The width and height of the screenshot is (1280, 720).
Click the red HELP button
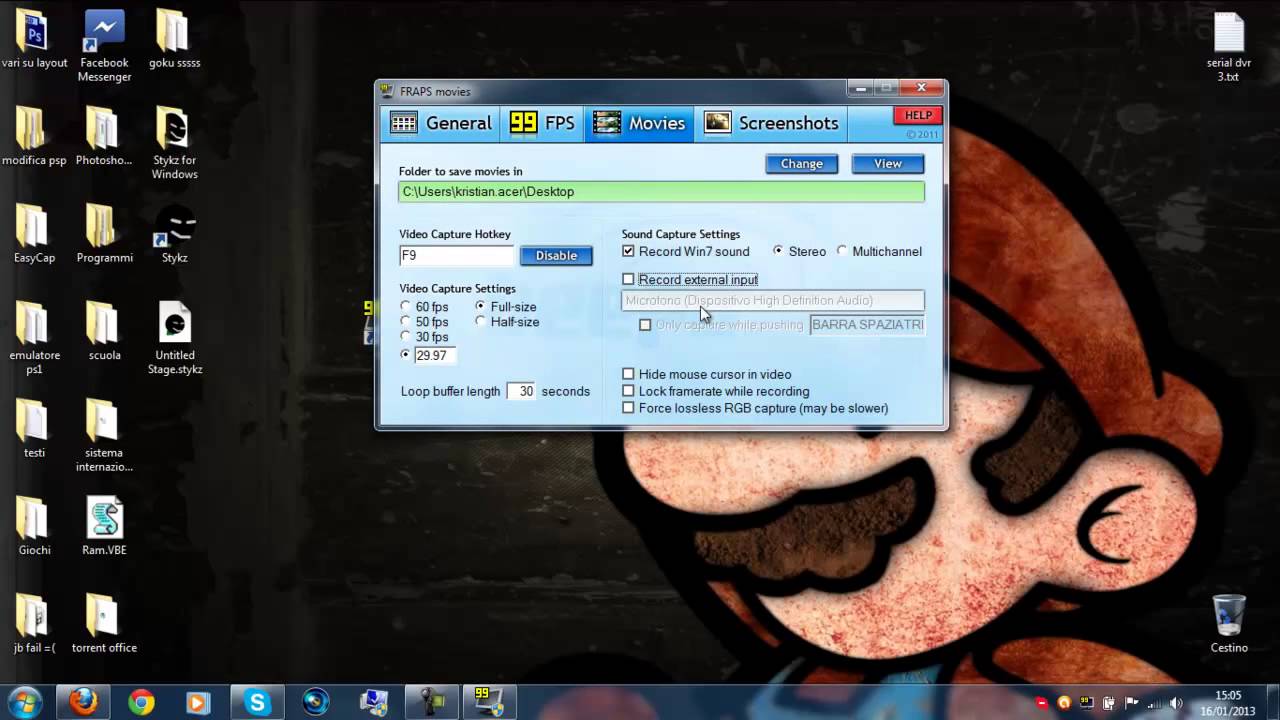[918, 116]
